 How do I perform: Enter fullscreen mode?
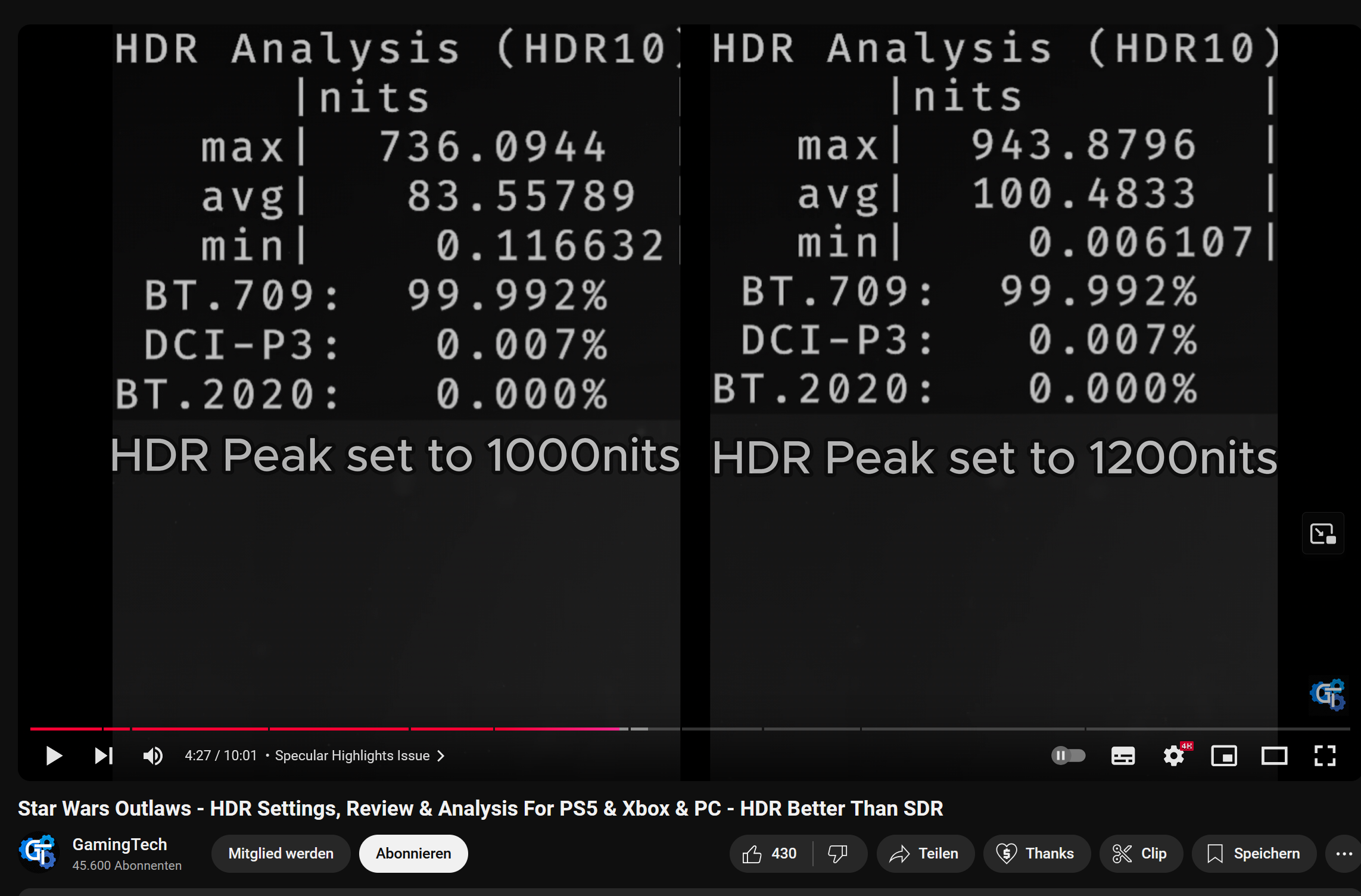point(1325,755)
